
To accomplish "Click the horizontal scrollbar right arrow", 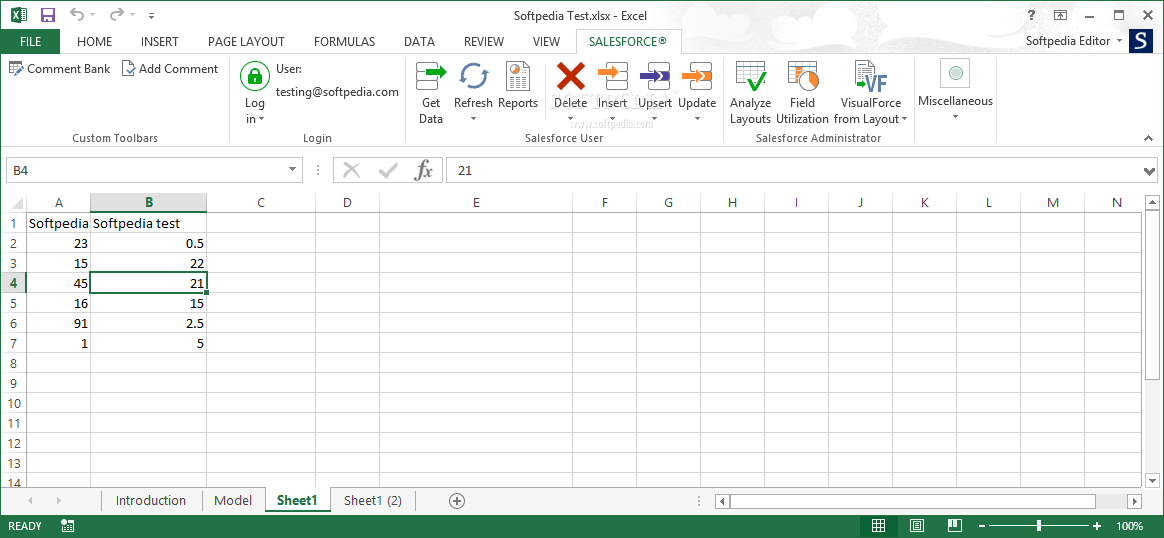I will click(x=1134, y=502).
